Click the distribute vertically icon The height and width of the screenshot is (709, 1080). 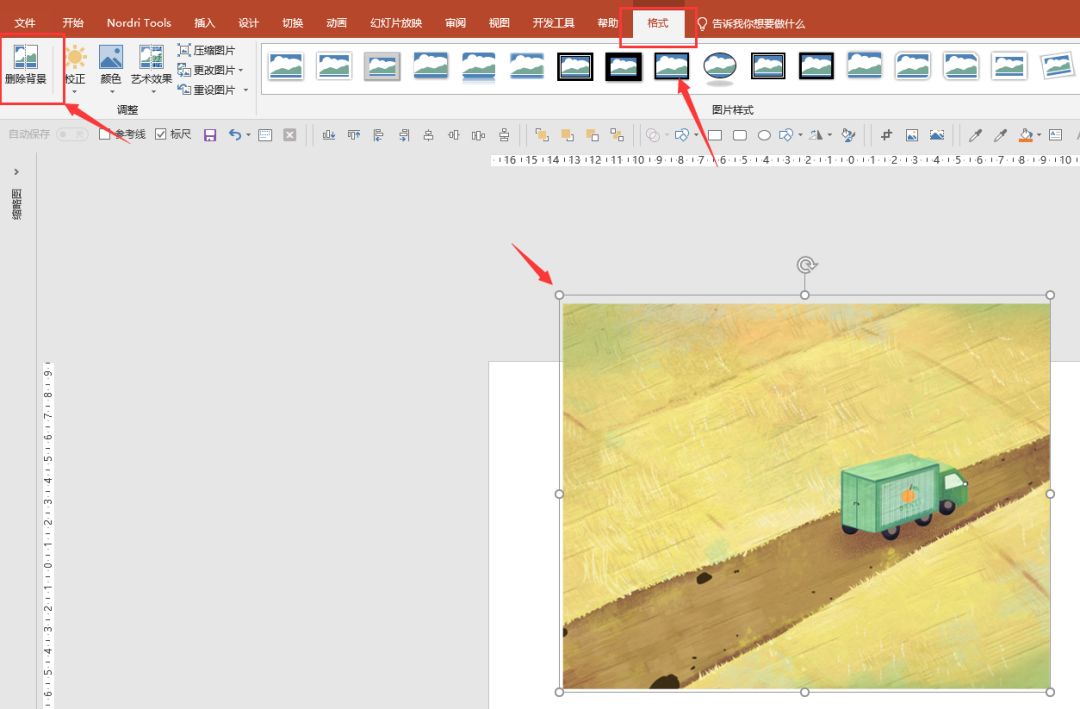click(503, 135)
